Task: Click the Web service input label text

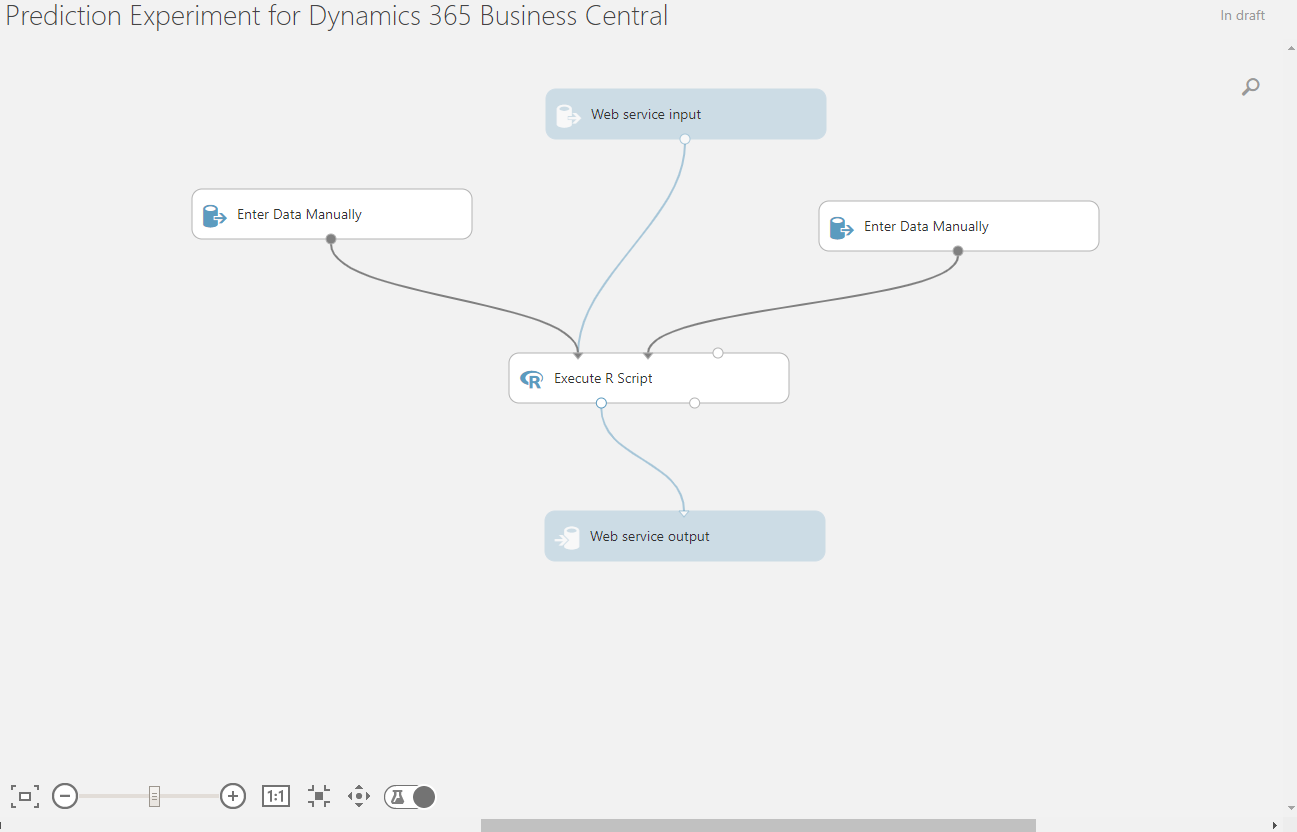Action: (646, 114)
